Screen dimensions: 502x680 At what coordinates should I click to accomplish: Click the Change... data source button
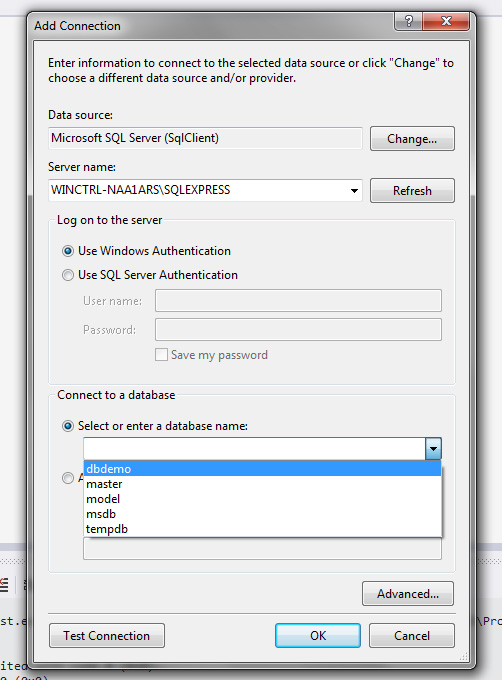pos(412,139)
